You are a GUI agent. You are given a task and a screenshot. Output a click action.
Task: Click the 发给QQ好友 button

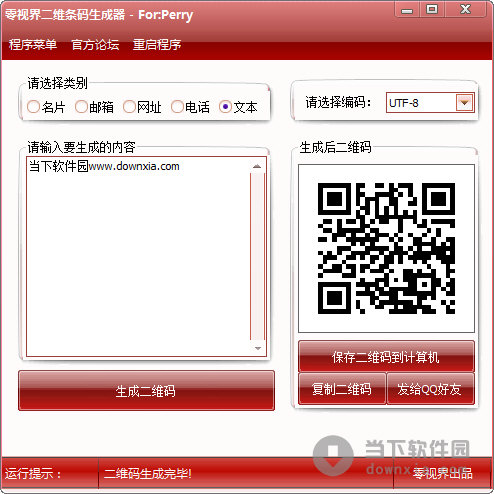(x=430, y=389)
